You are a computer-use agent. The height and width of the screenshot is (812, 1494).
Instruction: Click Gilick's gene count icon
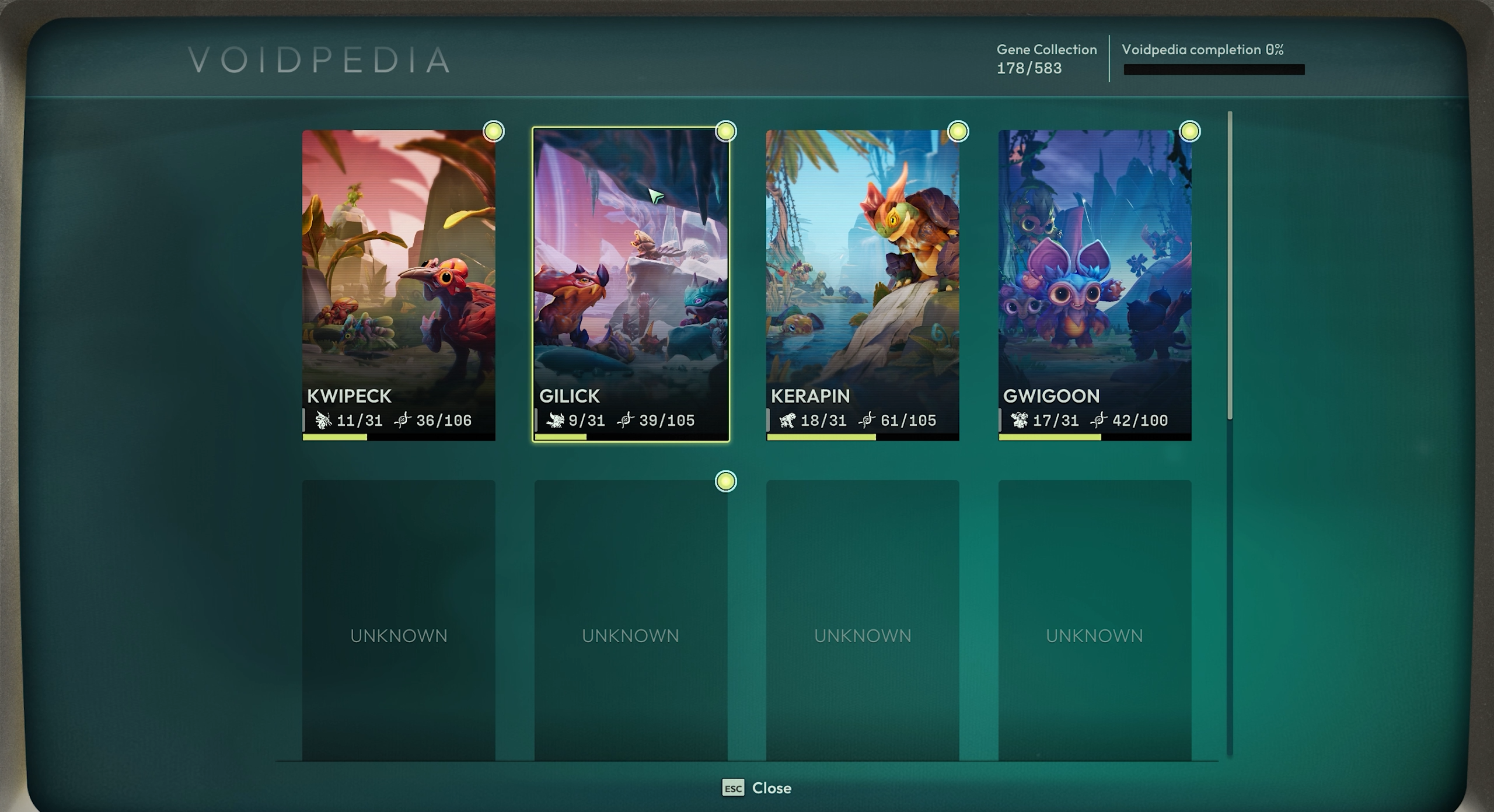click(625, 420)
